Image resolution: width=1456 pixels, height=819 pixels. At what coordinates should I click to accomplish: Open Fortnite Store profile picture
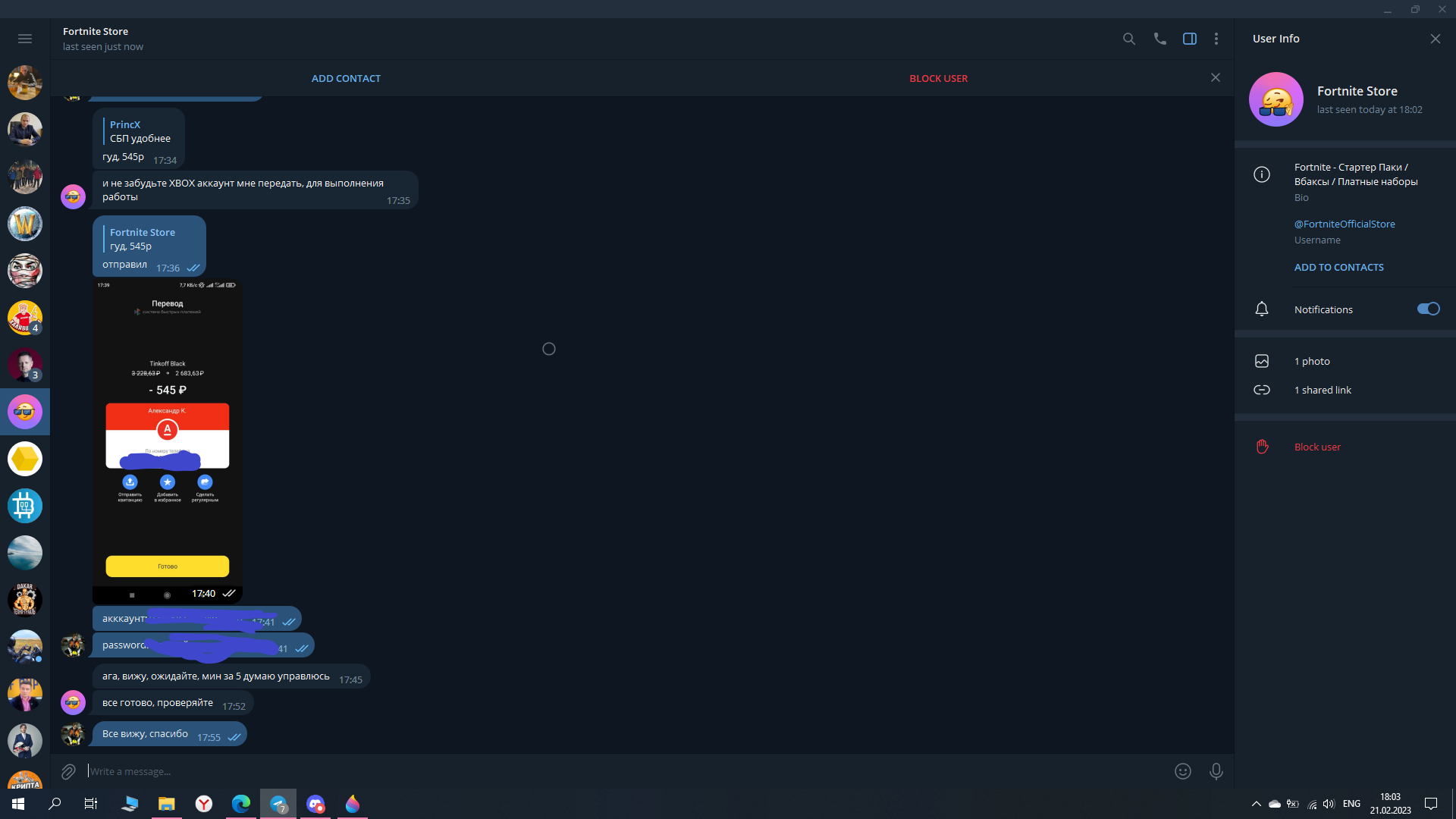tap(1276, 99)
